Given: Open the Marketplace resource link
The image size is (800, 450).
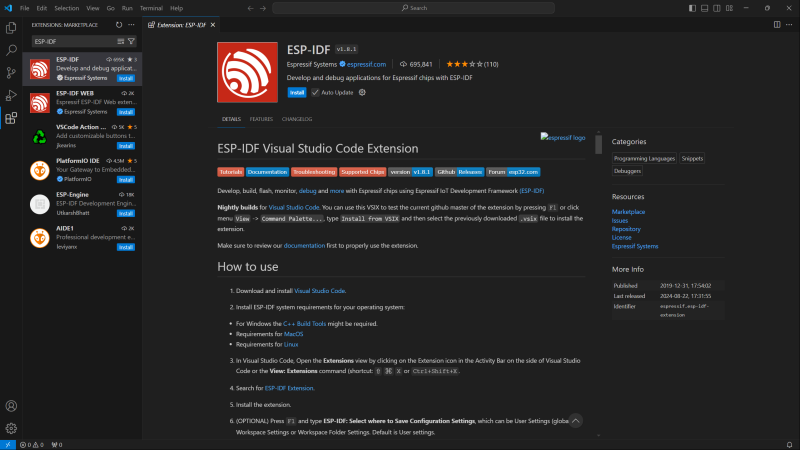Looking at the screenshot, I should [629, 212].
